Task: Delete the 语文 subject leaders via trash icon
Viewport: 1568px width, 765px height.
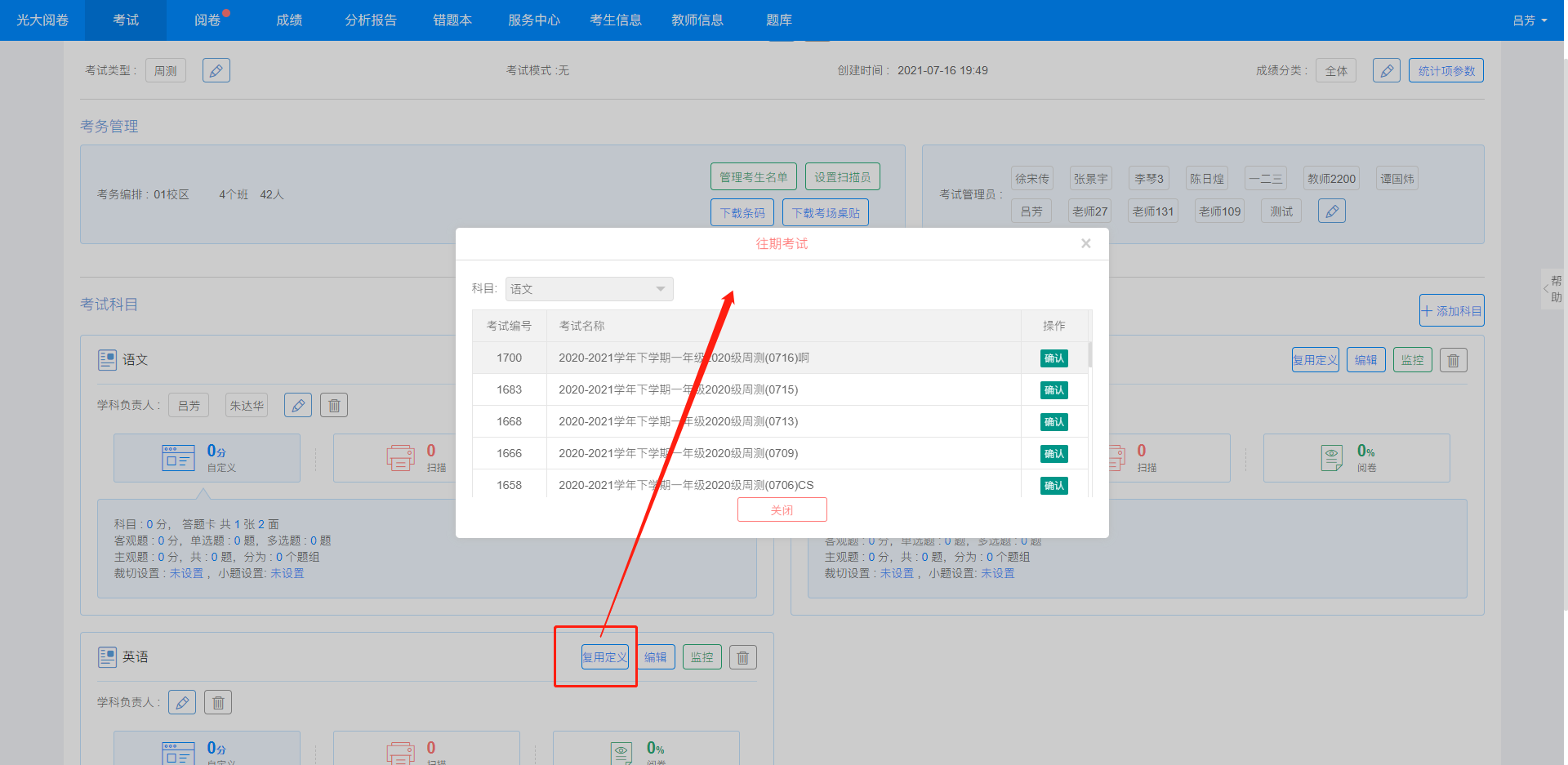Action: (334, 406)
